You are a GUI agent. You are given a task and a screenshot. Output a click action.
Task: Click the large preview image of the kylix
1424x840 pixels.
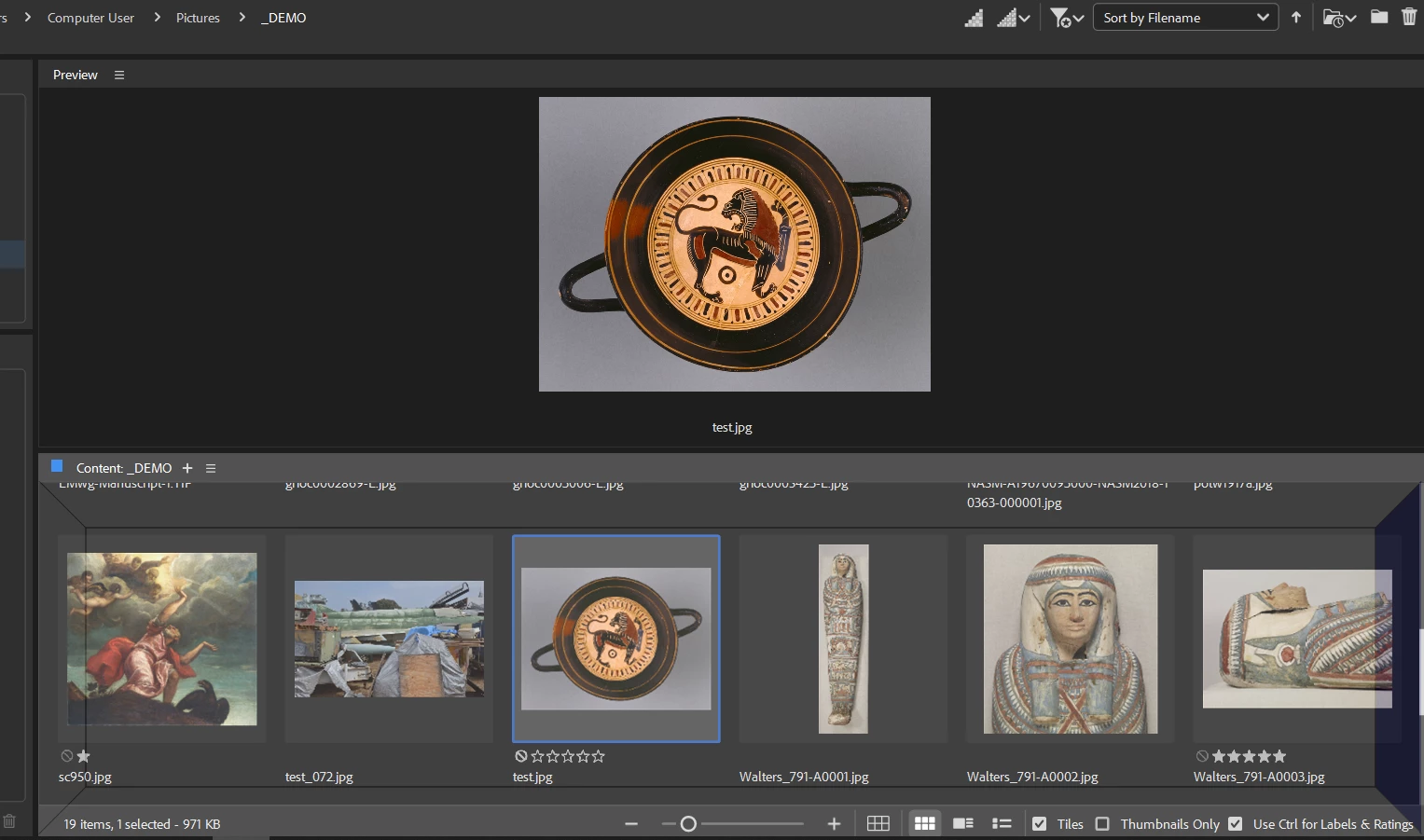click(x=735, y=244)
